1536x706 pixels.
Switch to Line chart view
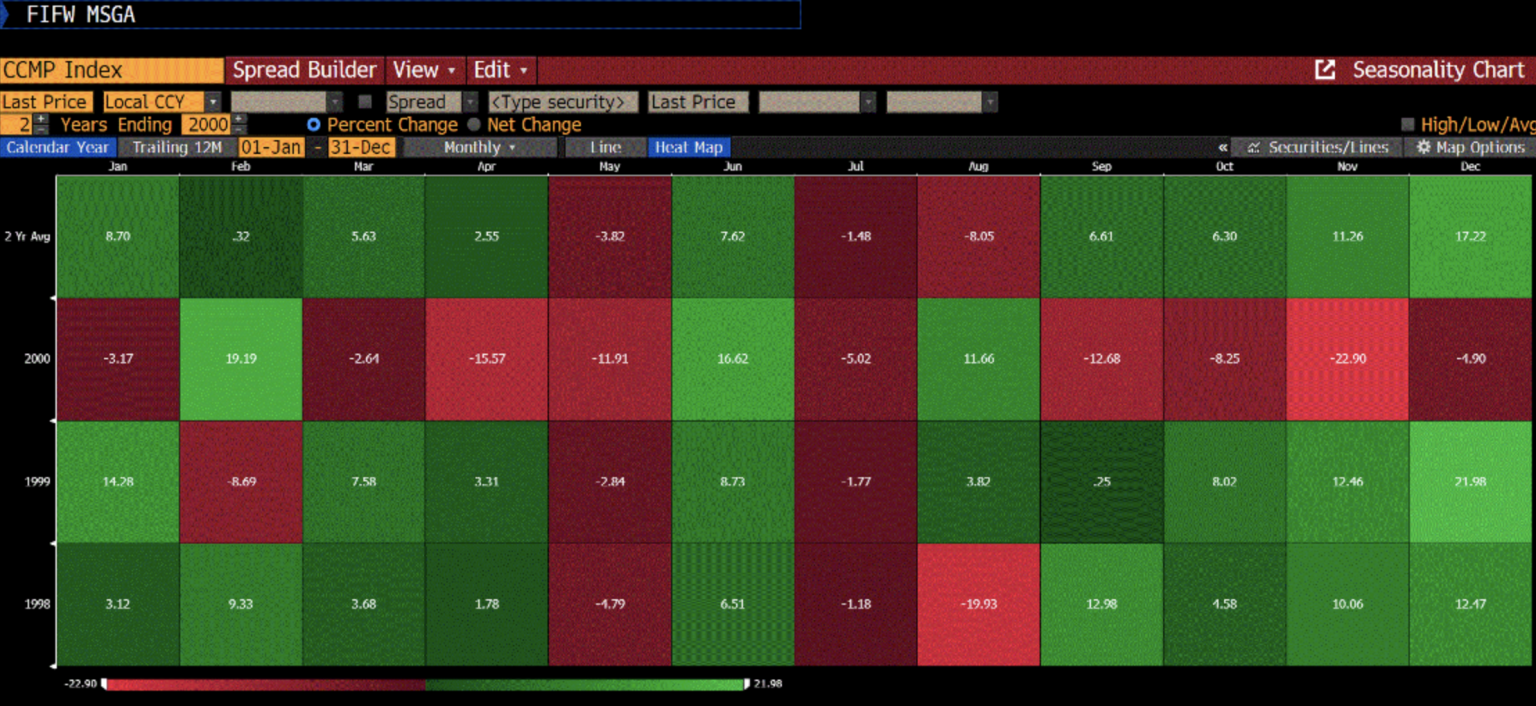click(x=605, y=147)
